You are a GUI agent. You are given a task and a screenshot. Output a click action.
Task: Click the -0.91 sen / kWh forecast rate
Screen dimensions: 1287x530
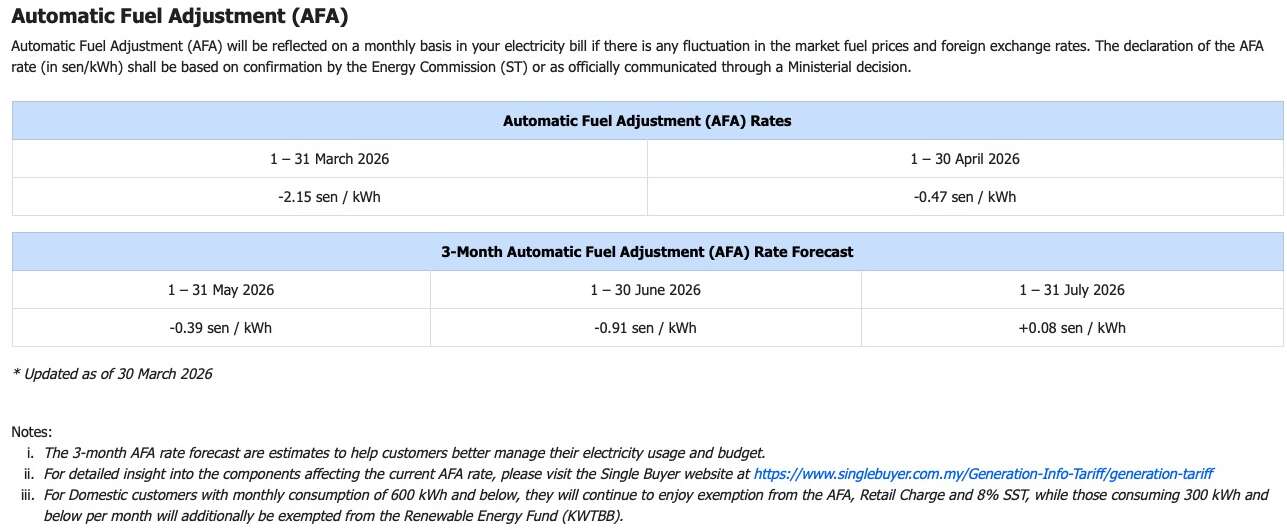(645, 328)
